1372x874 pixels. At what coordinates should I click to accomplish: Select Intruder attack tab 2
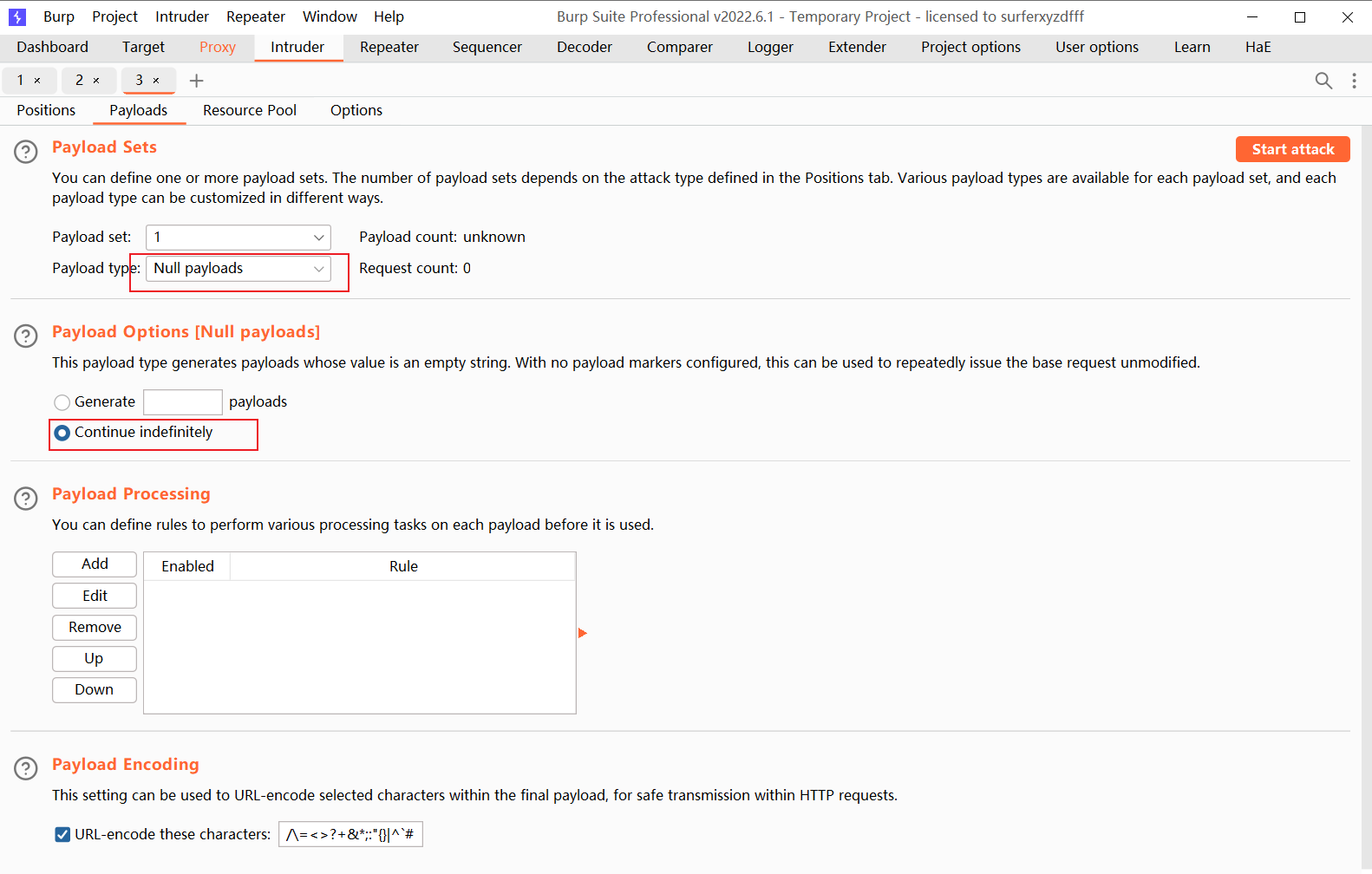point(79,81)
